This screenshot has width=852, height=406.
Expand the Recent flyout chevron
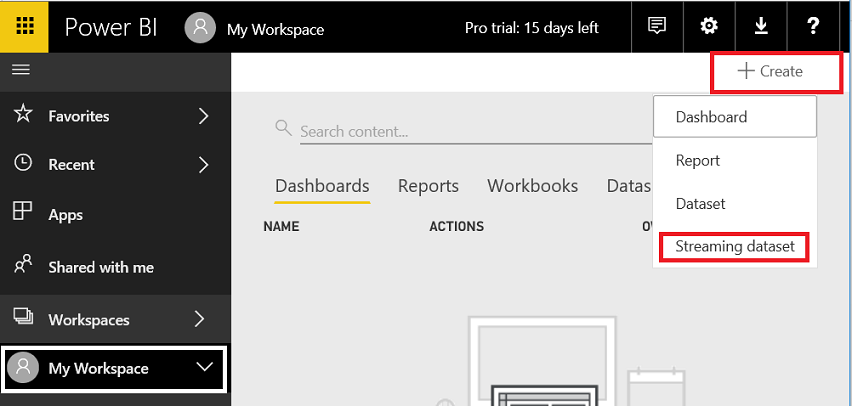(x=203, y=164)
